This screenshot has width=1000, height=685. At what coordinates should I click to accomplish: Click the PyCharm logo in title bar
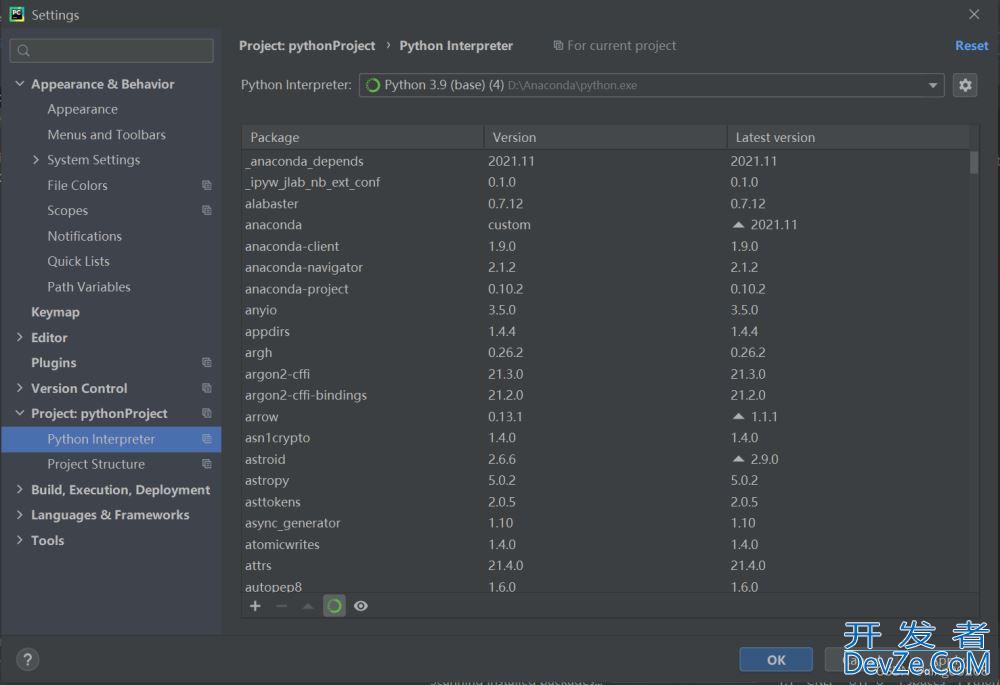[17, 14]
